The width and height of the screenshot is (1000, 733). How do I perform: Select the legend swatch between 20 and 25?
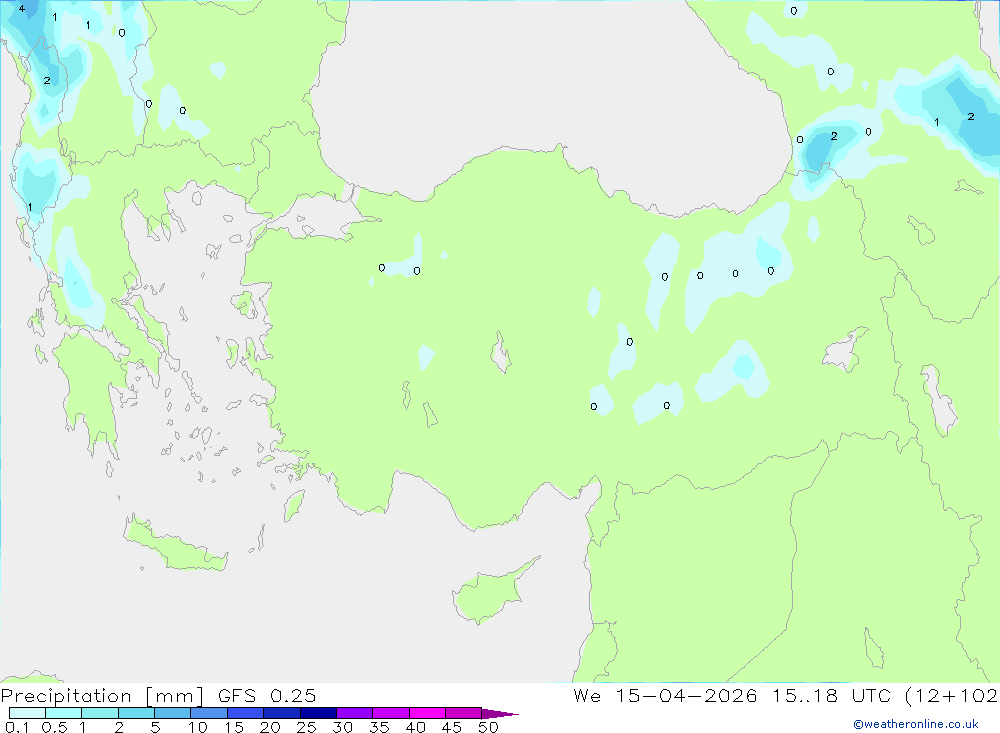pyautogui.click(x=281, y=713)
